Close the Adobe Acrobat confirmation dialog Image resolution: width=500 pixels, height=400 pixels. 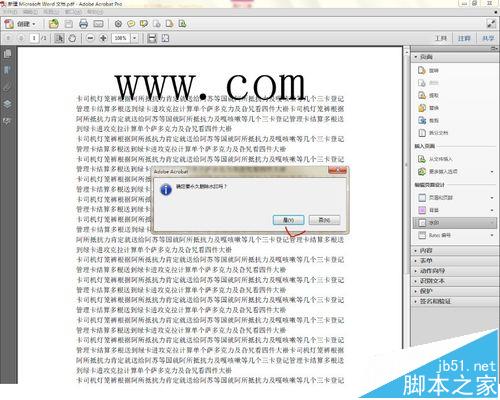(x=337, y=171)
